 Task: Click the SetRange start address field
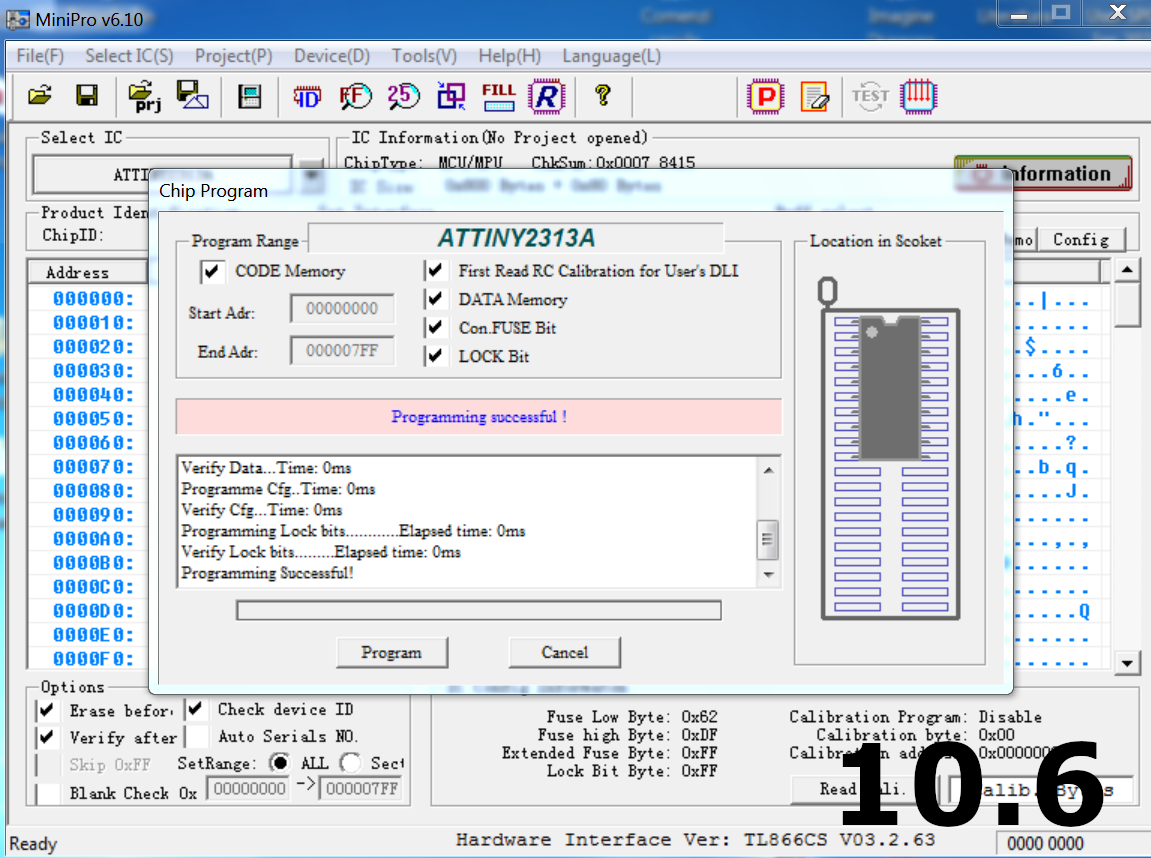250,789
